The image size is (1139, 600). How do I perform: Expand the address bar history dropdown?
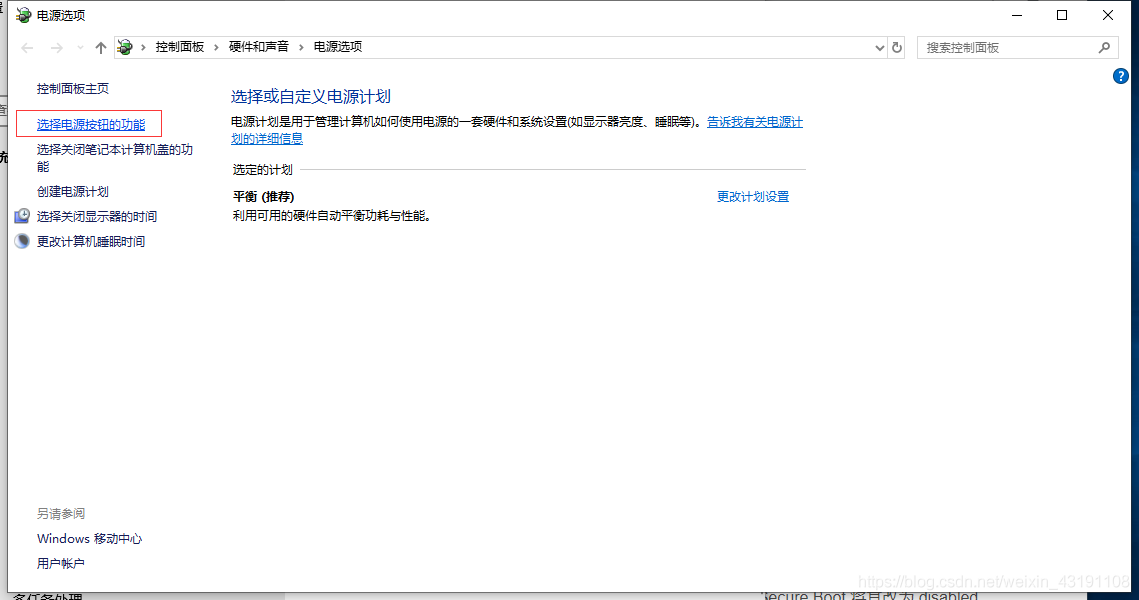tap(880, 48)
